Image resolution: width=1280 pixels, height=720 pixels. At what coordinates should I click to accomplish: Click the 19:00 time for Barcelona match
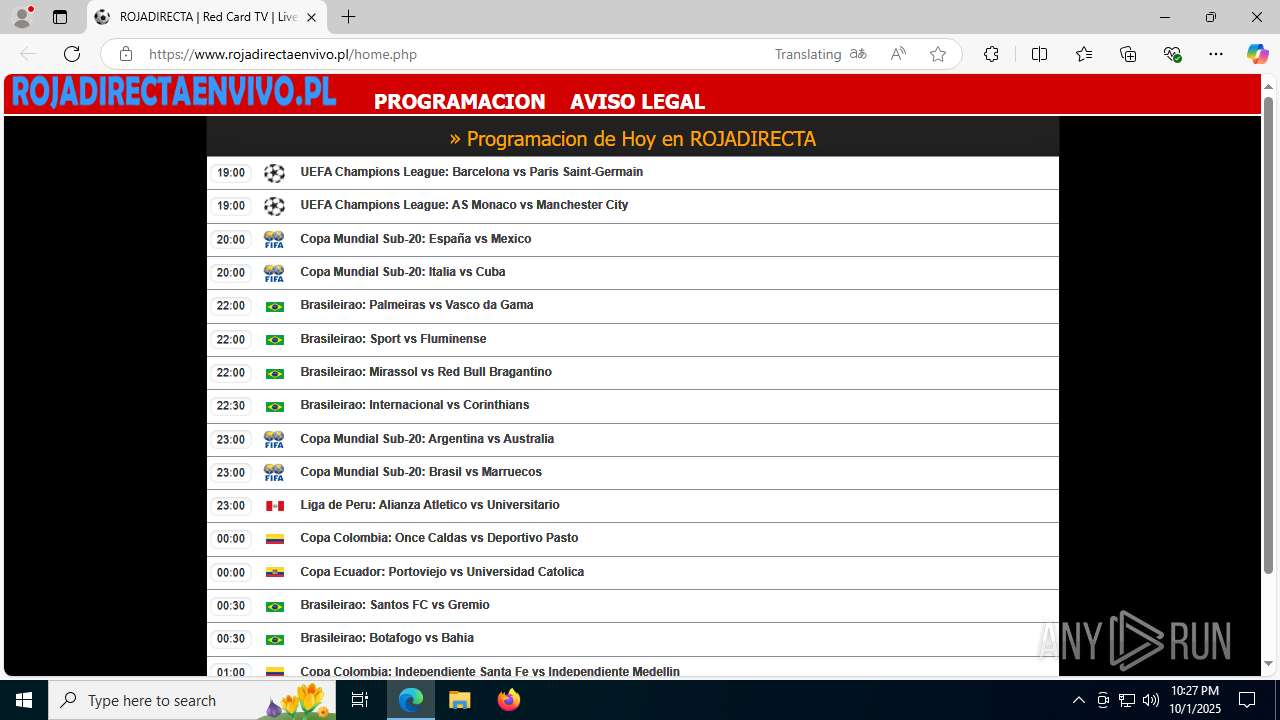tap(231, 173)
